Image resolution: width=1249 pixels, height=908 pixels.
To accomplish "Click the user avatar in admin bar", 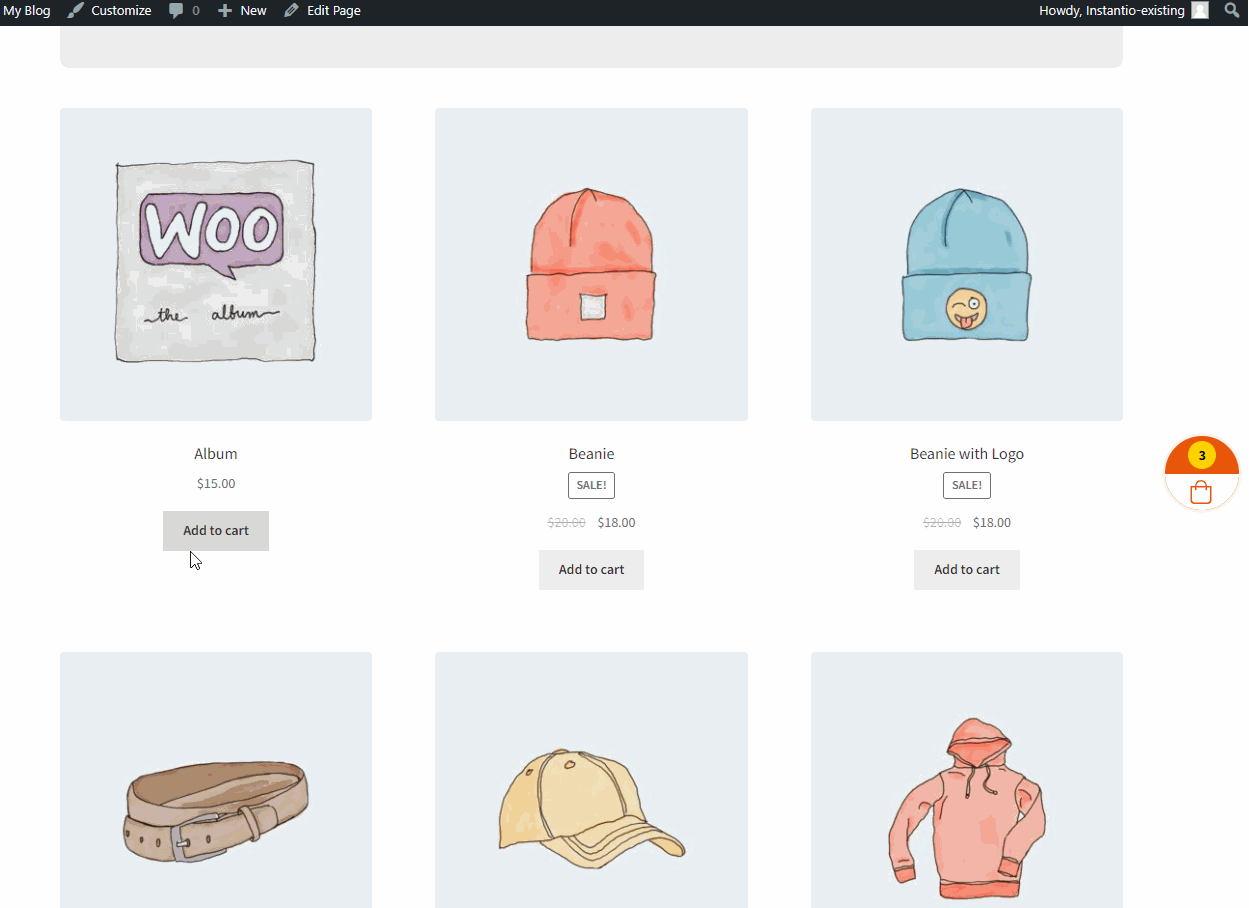I will [1200, 10].
